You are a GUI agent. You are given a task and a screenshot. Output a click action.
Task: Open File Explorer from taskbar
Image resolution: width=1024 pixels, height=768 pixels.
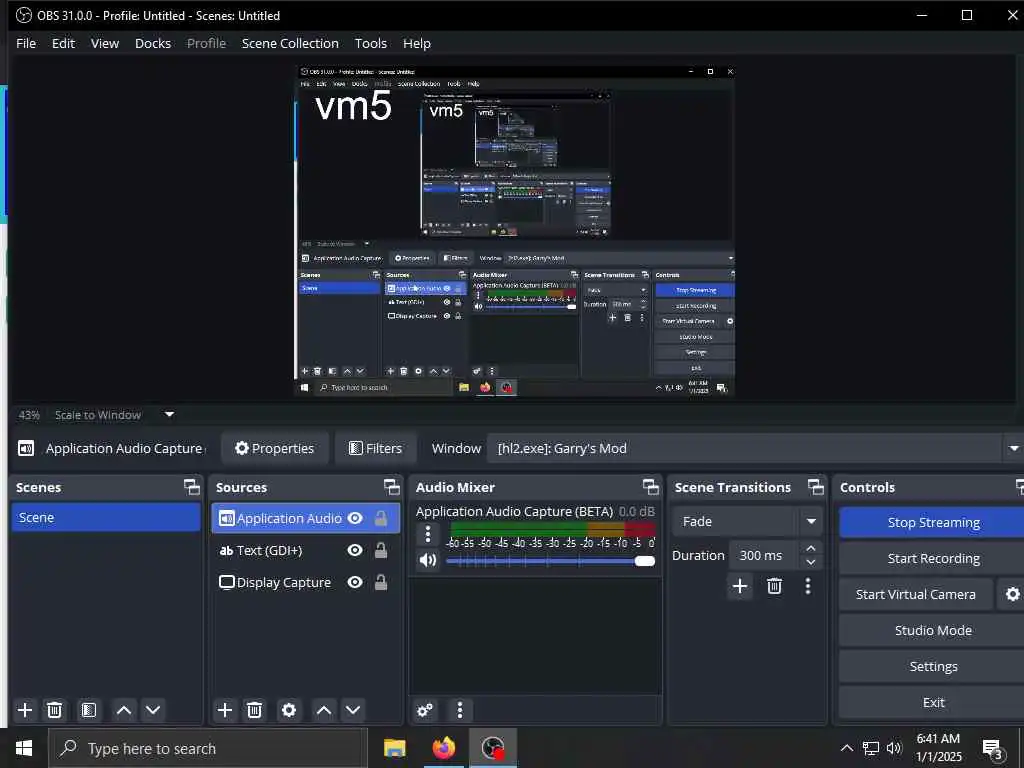click(394, 748)
